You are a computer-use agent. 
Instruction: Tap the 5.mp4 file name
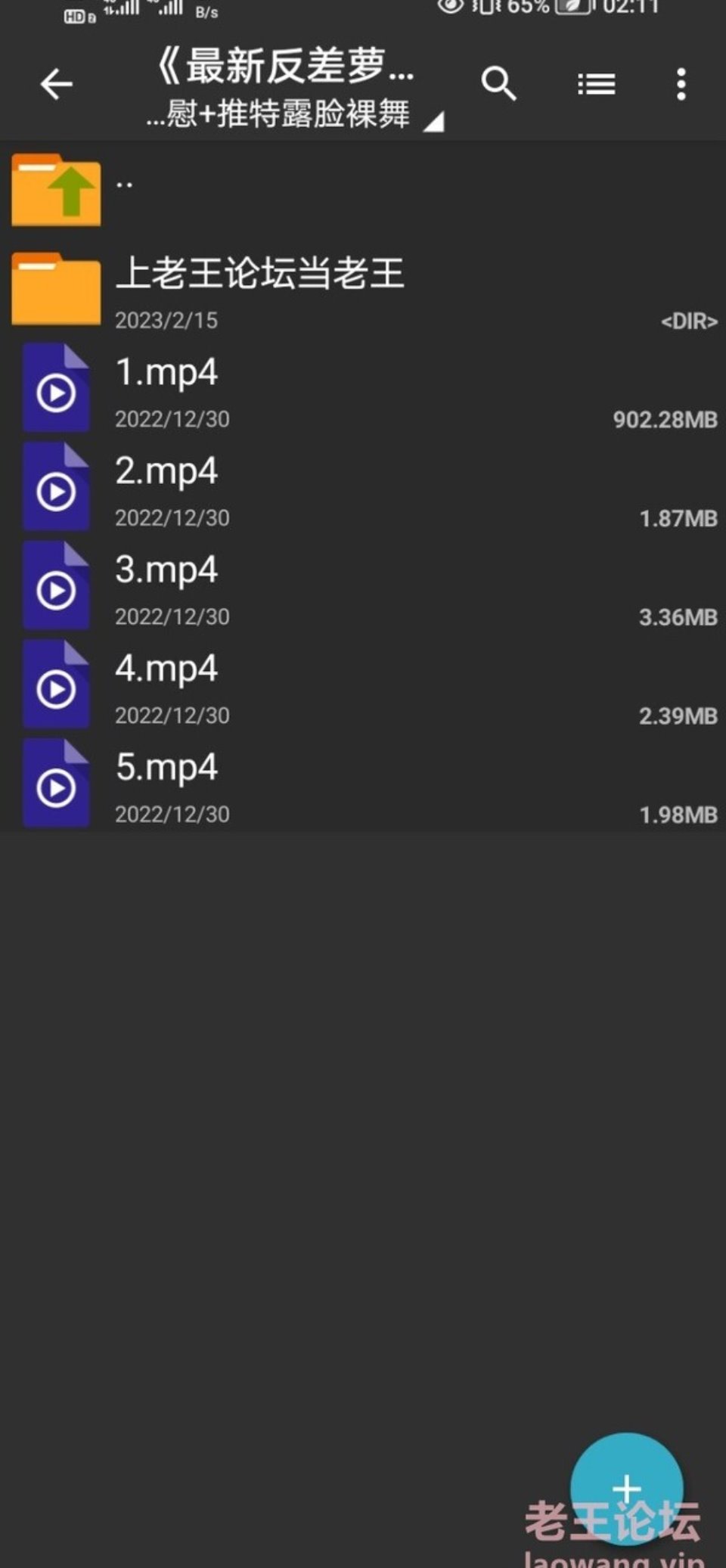(166, 768)
